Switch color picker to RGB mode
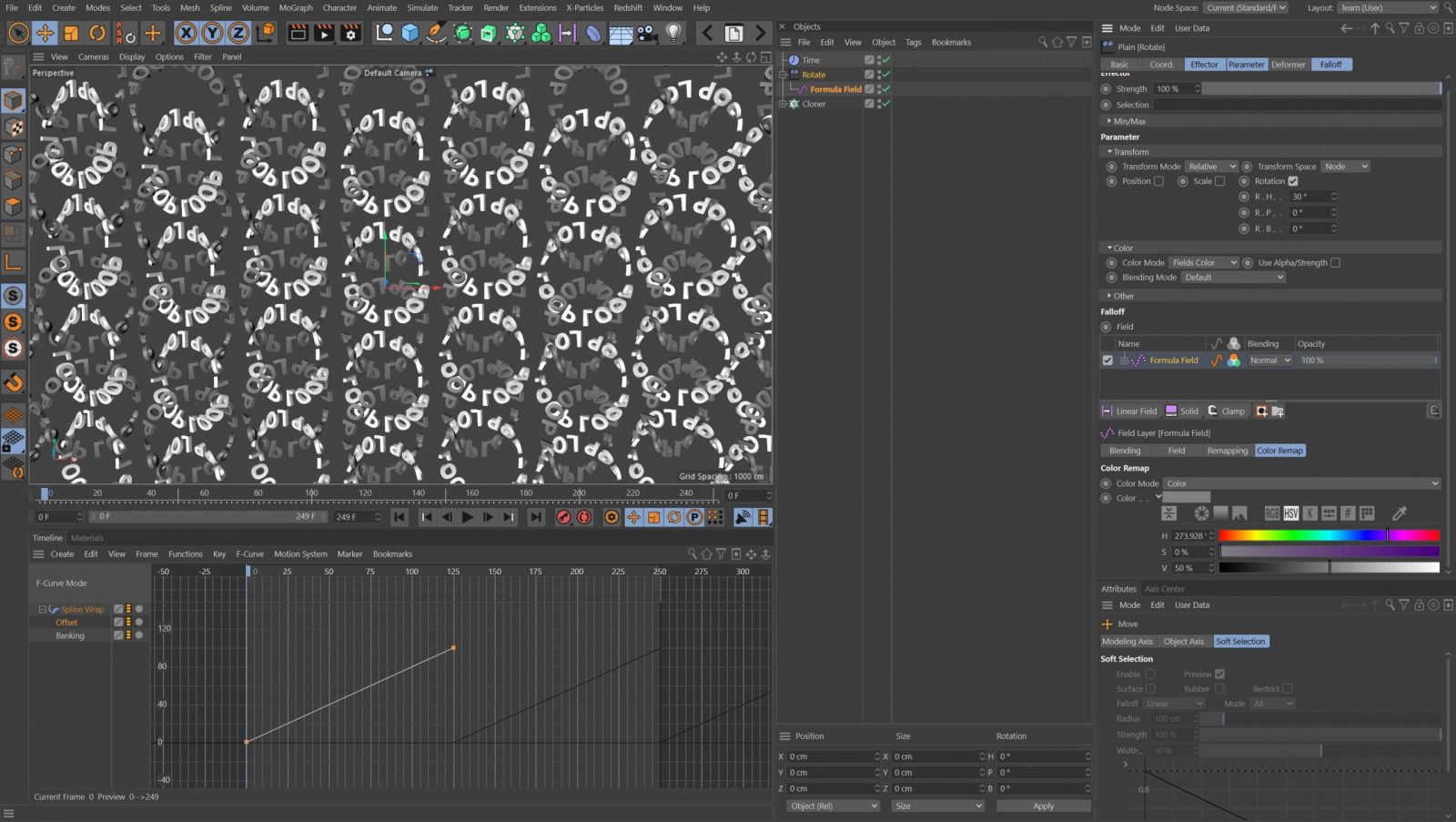This screenshot has width=1456, height=822. tap(1272, 513)
